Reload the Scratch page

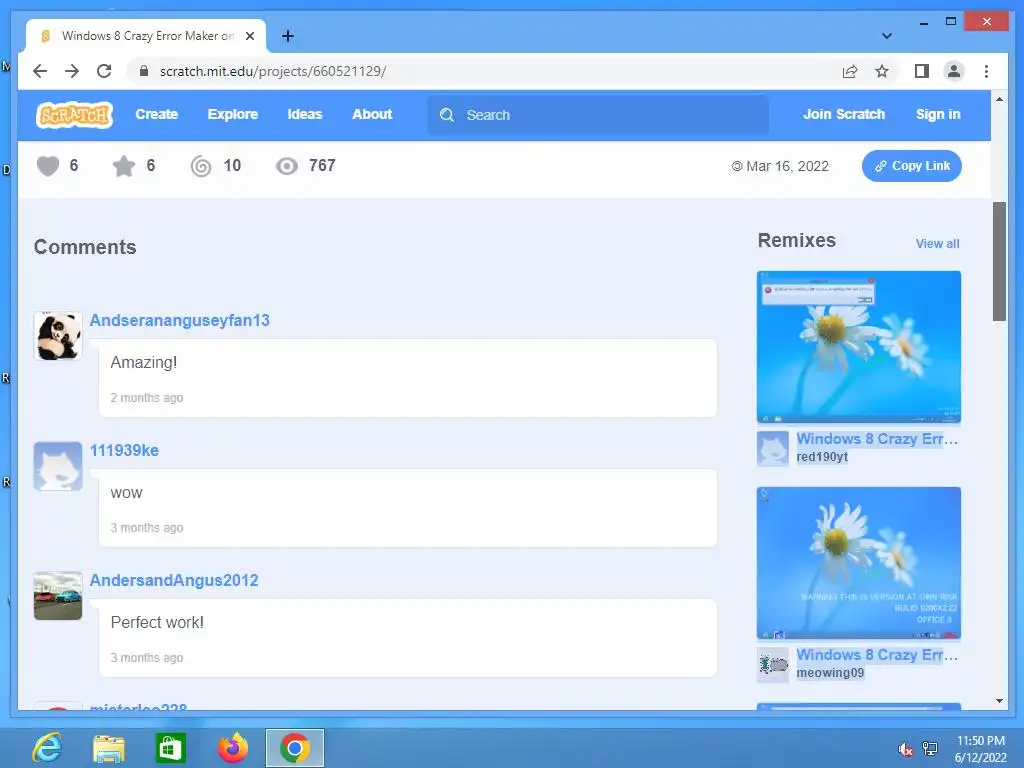pos(104,71)
